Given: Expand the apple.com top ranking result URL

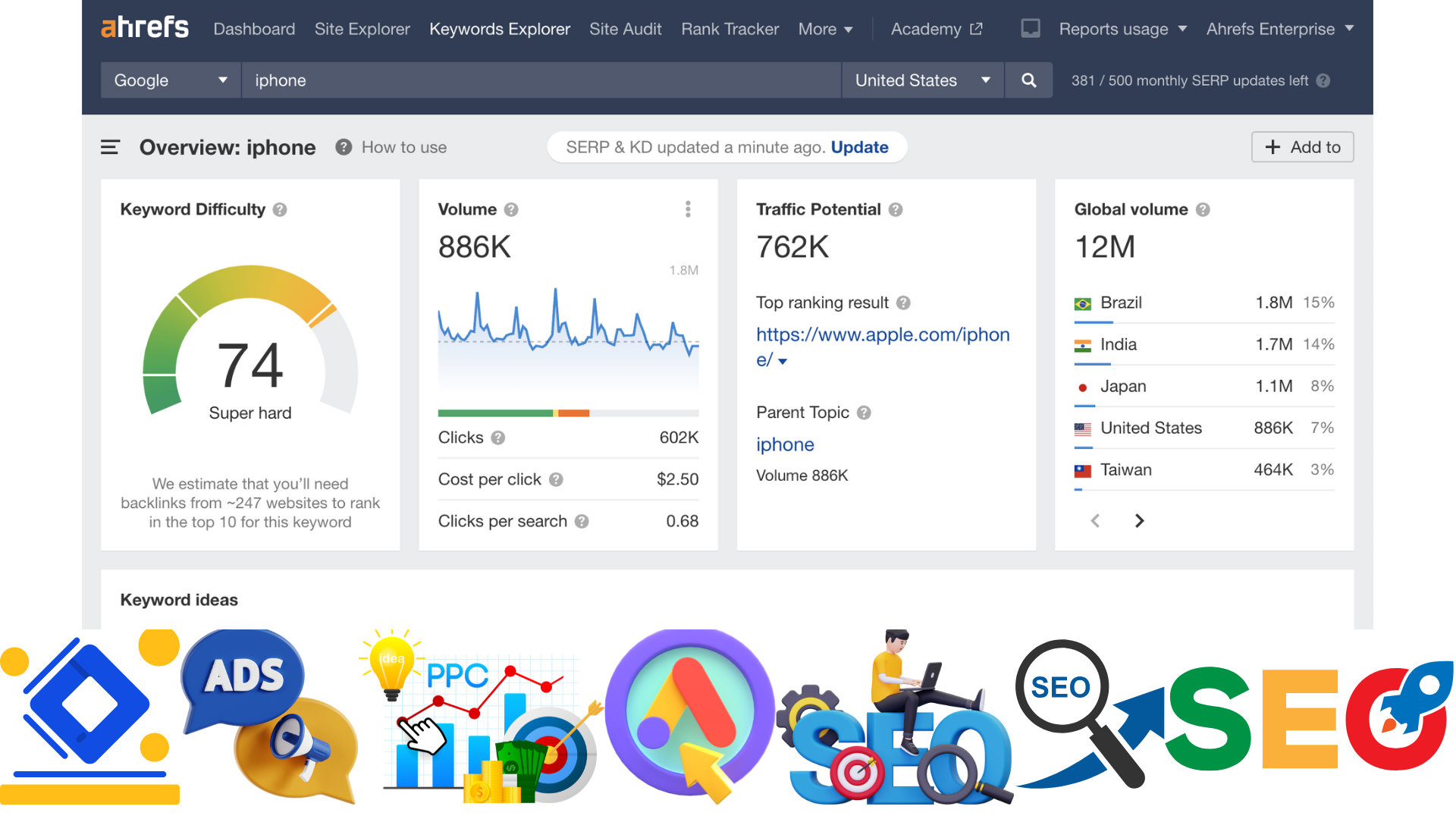Looking at the screenshot, I should tap(783, 362).
